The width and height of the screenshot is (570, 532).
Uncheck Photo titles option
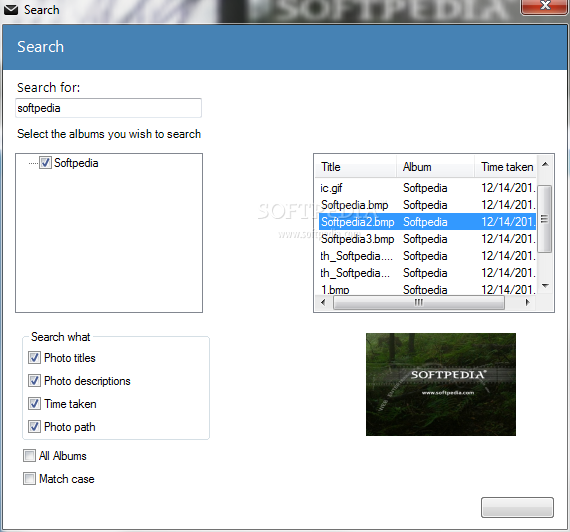[x=34, y=358]
